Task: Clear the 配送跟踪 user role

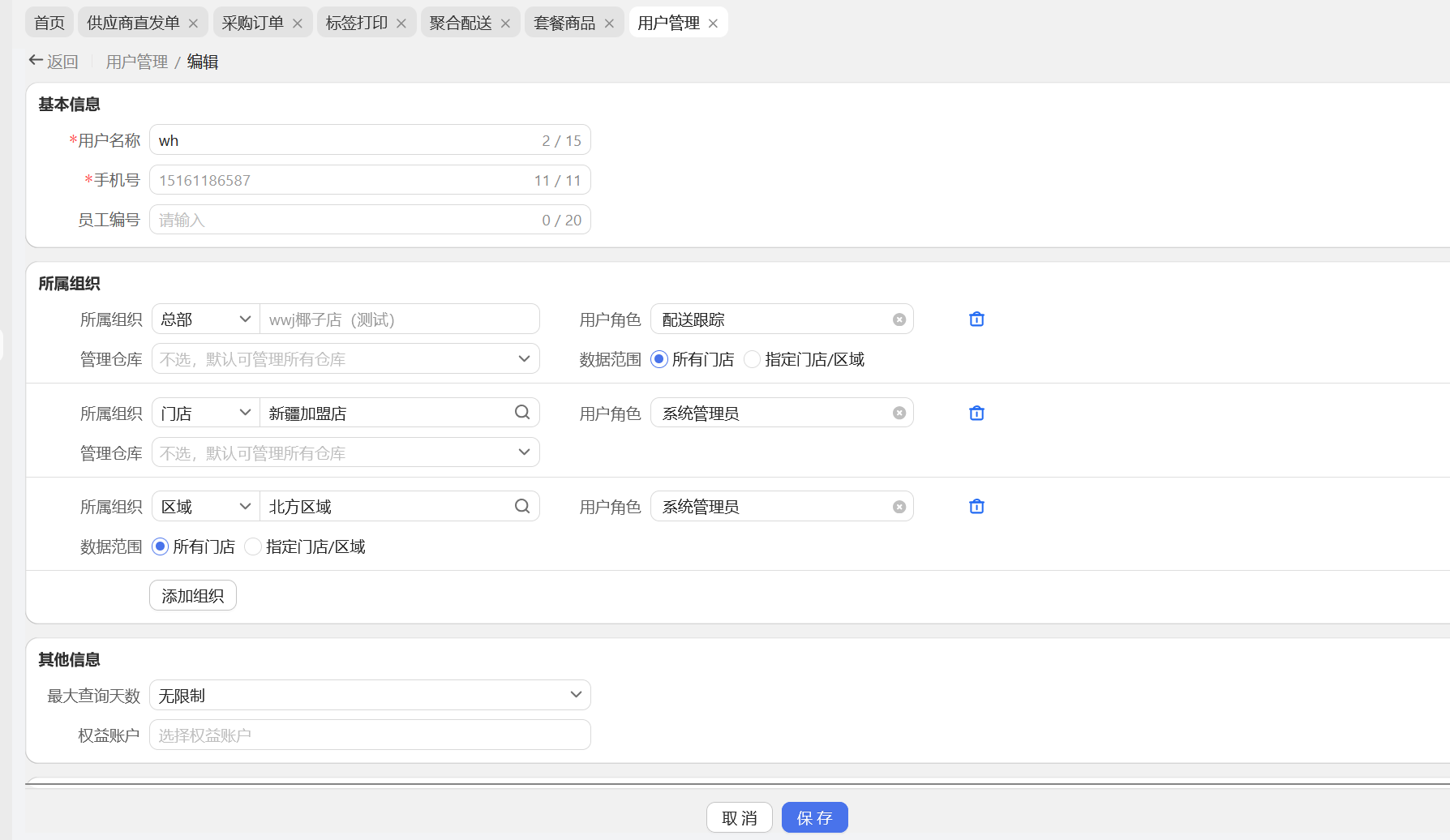Action: (899, 319)
